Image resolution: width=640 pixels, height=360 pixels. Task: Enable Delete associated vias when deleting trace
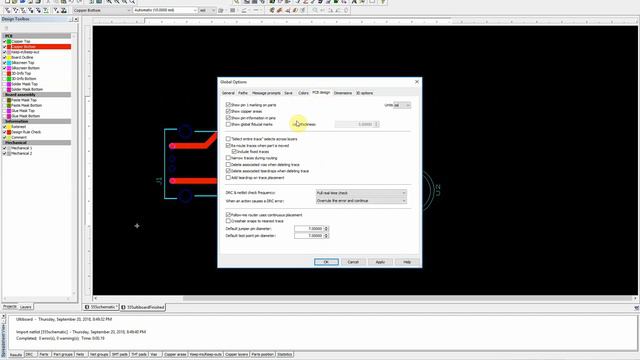(x=228, y=164)
